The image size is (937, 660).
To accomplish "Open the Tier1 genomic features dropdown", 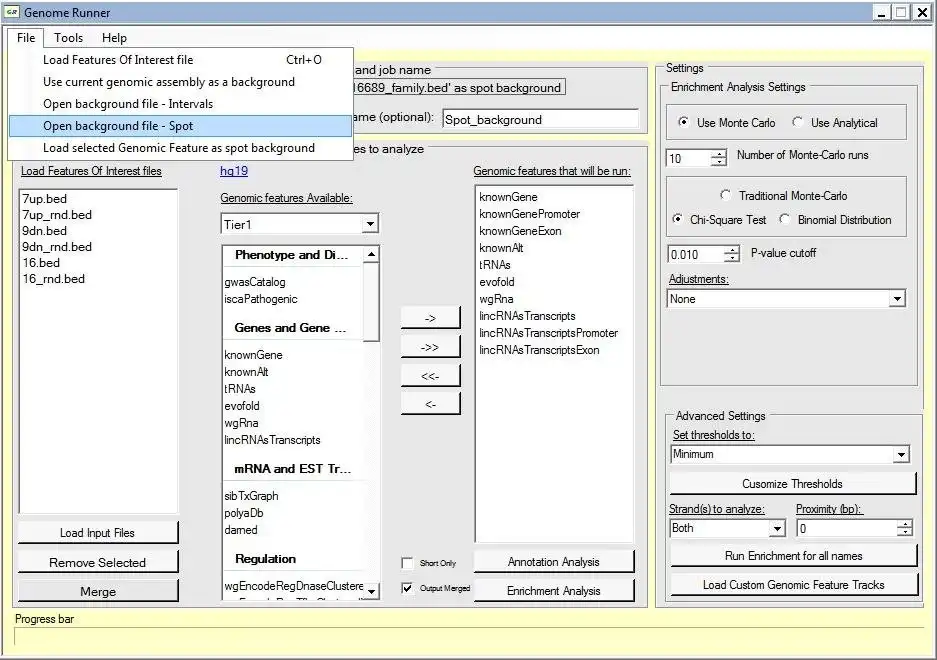I will pyautogui.click(x=370, y=224).
